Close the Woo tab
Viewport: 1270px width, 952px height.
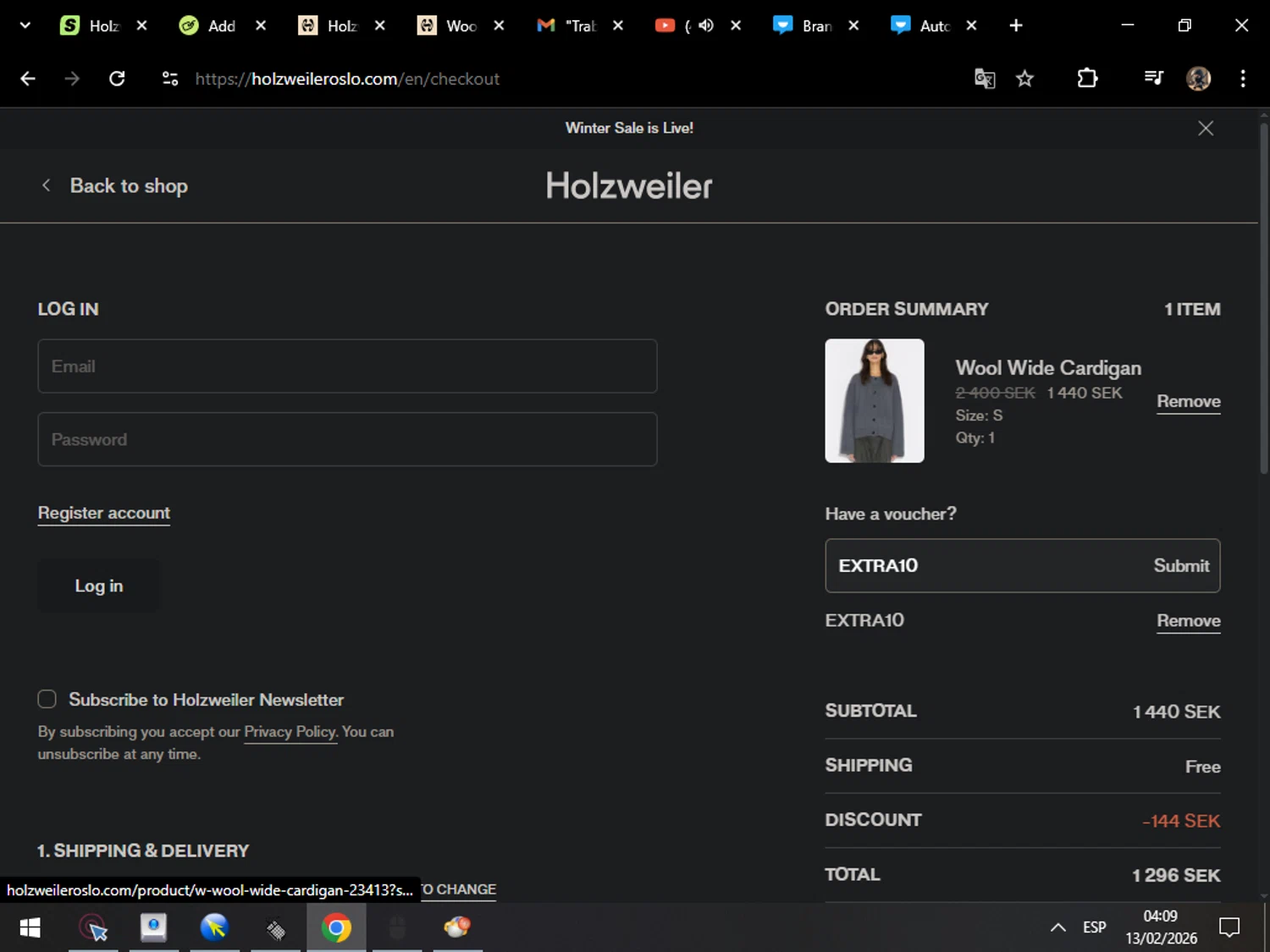[499, 25]
